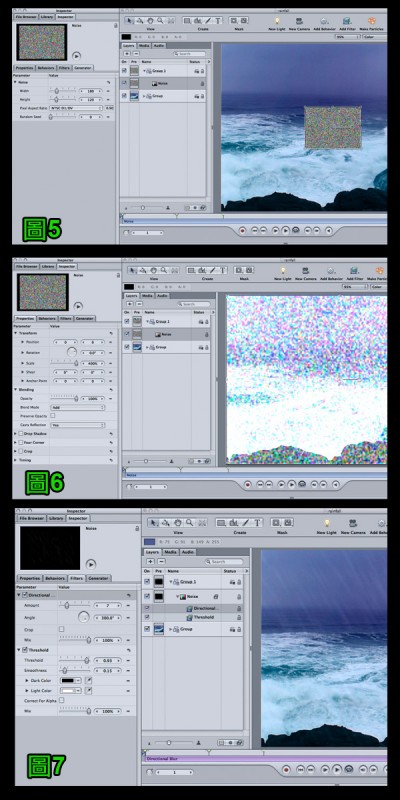Click the Angle dial for Directional Blur
This screenshot has width=400, height=800.
pyautogui.click(x=84, y=617)
